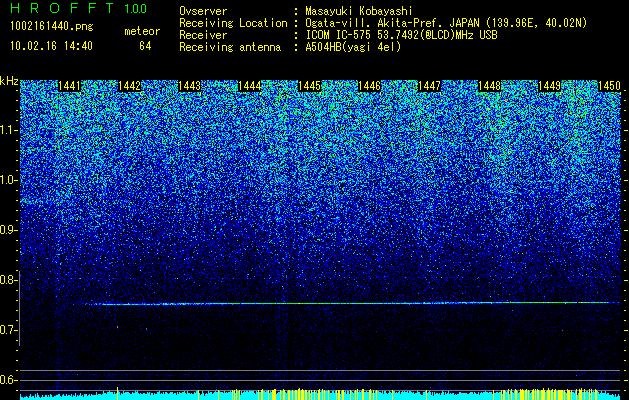Click the 1450 time marker

[x=609, y=86]
